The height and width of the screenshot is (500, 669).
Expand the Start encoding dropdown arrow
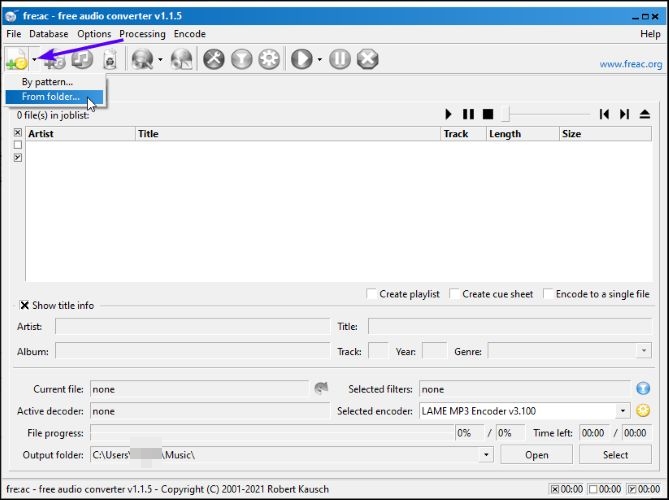coord(320,59)
